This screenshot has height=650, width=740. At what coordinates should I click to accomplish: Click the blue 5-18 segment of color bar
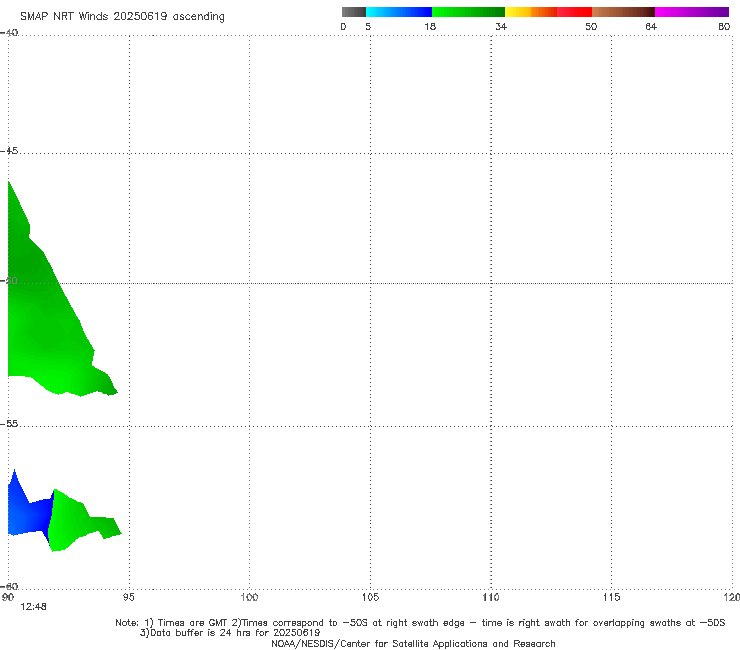point(399,12)
